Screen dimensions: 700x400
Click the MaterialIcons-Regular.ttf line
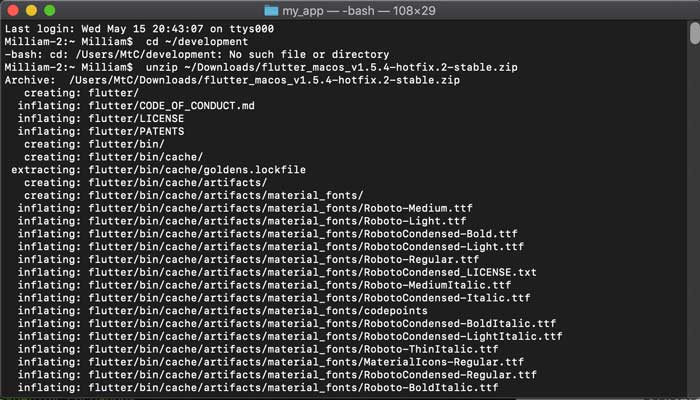270,362
